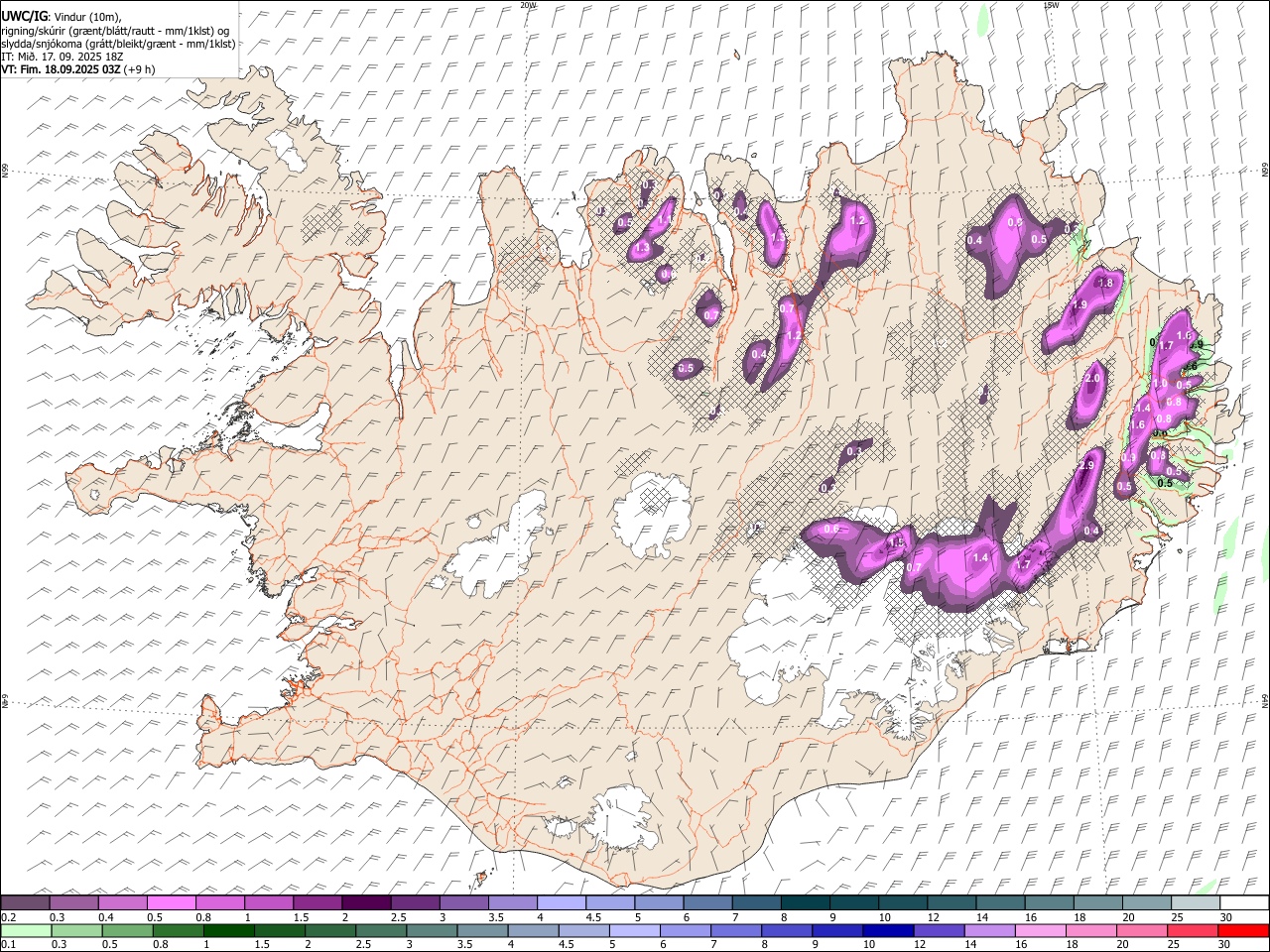This screenshot has width=1270, height=952.
Task: Select the deep navy blue swatch between 10 and 12
Action: tap(888, 931)
